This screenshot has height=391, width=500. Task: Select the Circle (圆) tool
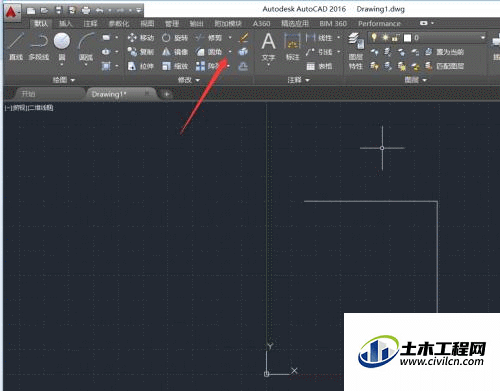(x=62, y=45)
